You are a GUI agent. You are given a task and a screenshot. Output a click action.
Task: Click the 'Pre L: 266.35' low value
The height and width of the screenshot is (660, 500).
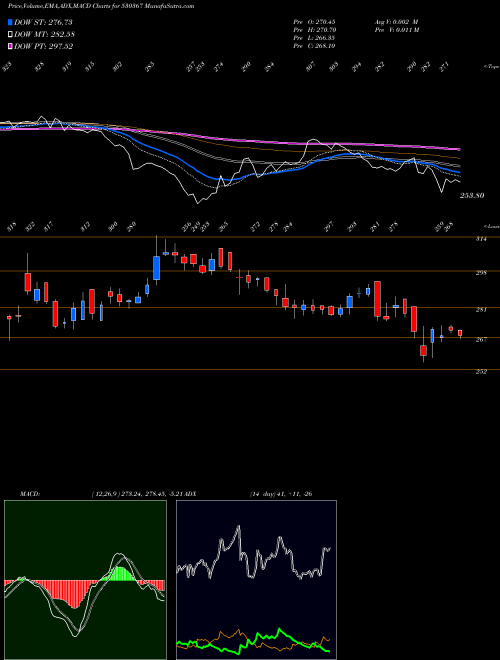[x=314, y=38]
